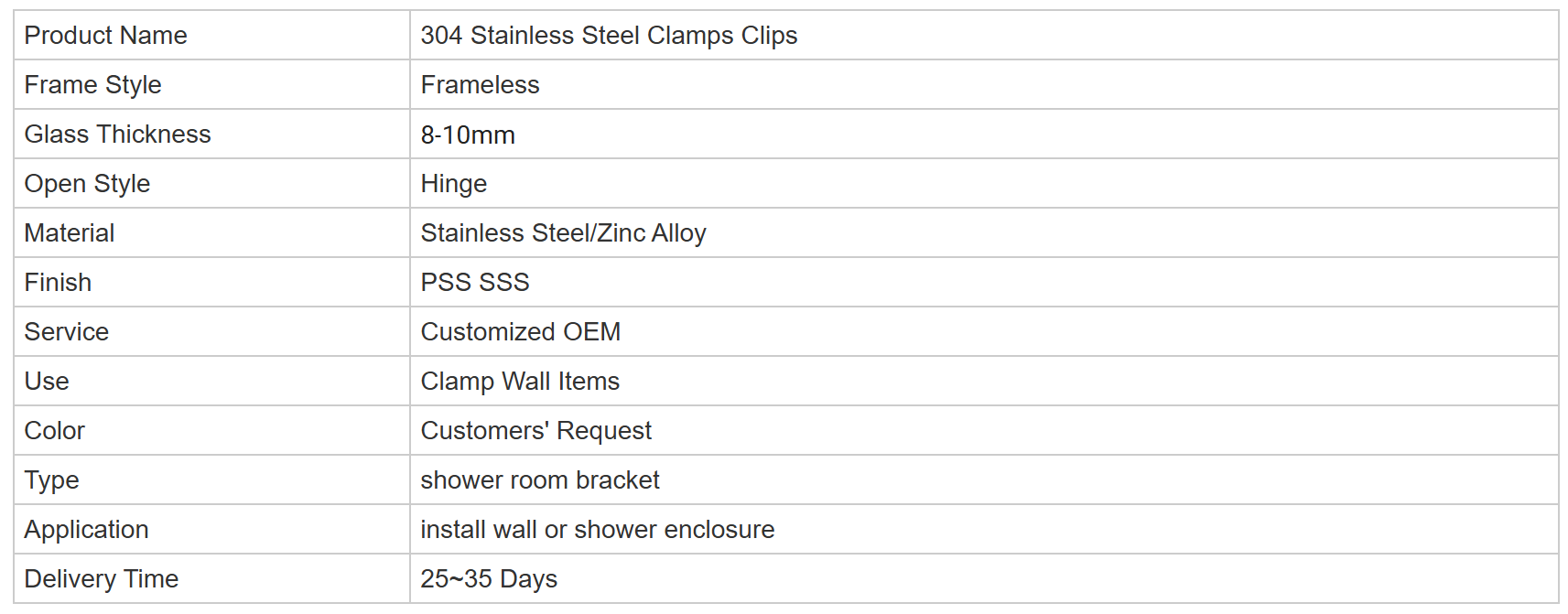Click the Open Style label
The height and width of the screenshot is (614, 1568).
pyautogui.click(x=87, y=184)
